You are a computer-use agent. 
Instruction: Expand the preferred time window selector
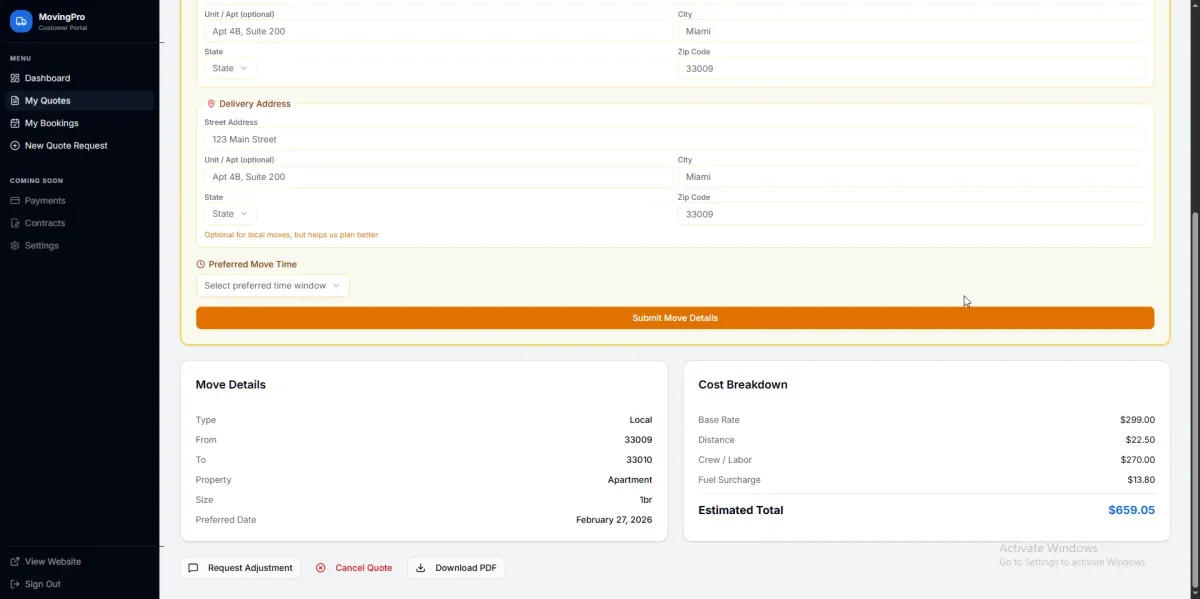(x=272, y=286)
